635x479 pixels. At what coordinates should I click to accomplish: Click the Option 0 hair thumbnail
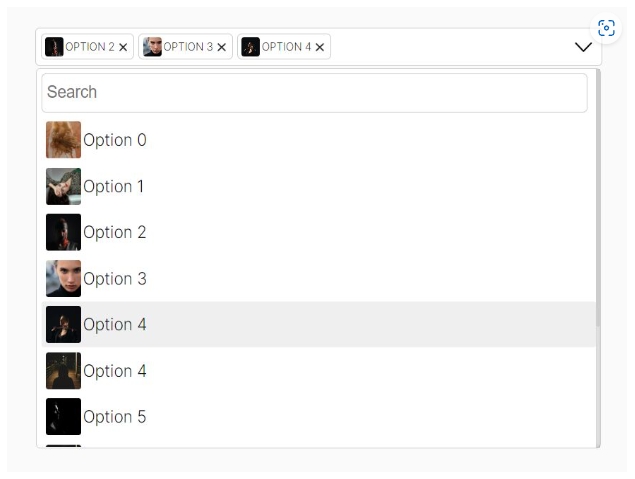click(63, 140)
